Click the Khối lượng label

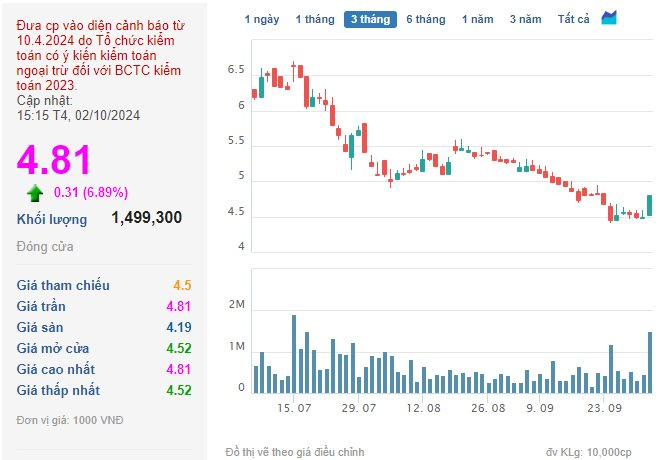tap(52, 219)
